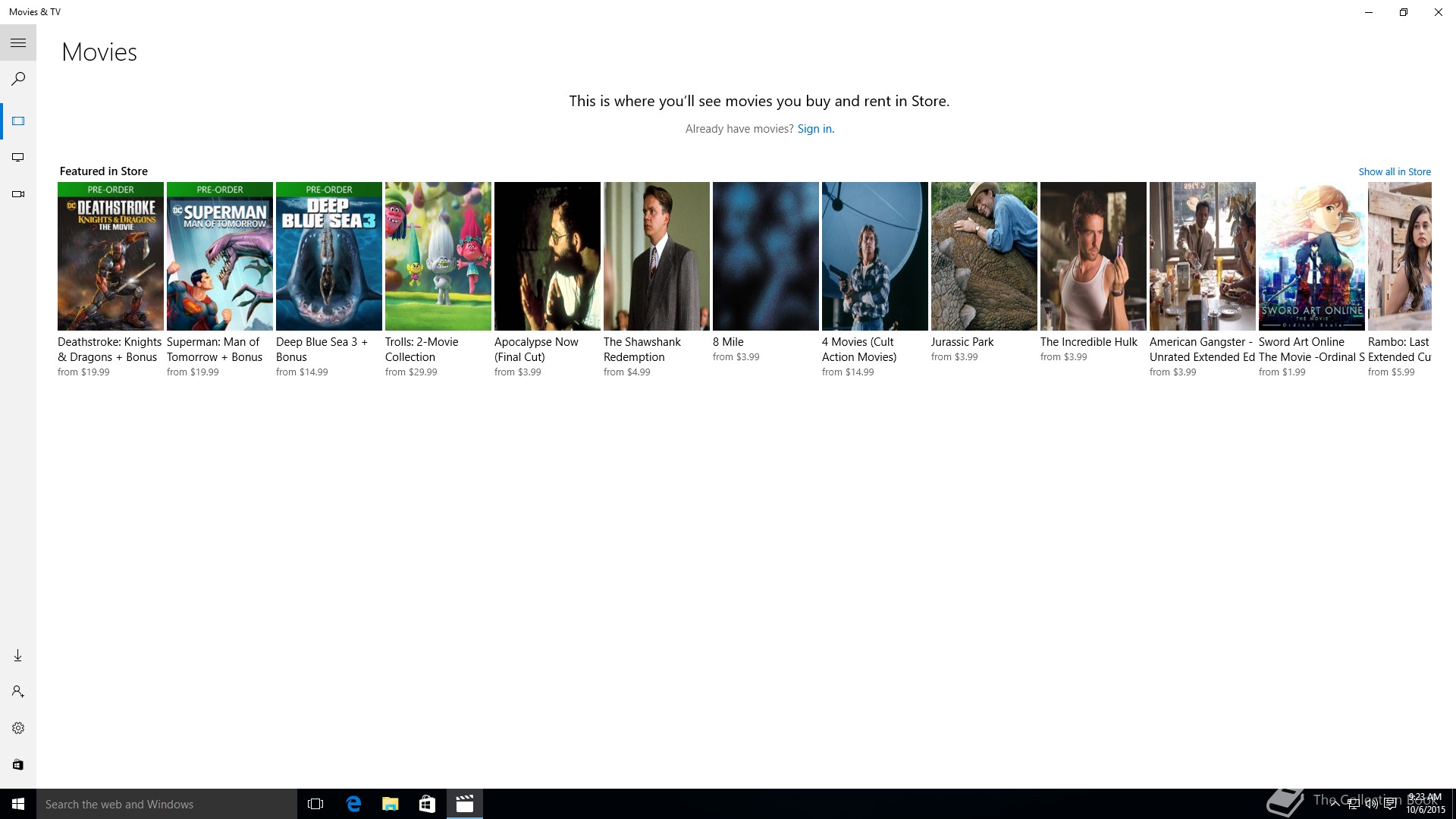Click the search magnifier icon in sidebar

[x=18, y=79]
